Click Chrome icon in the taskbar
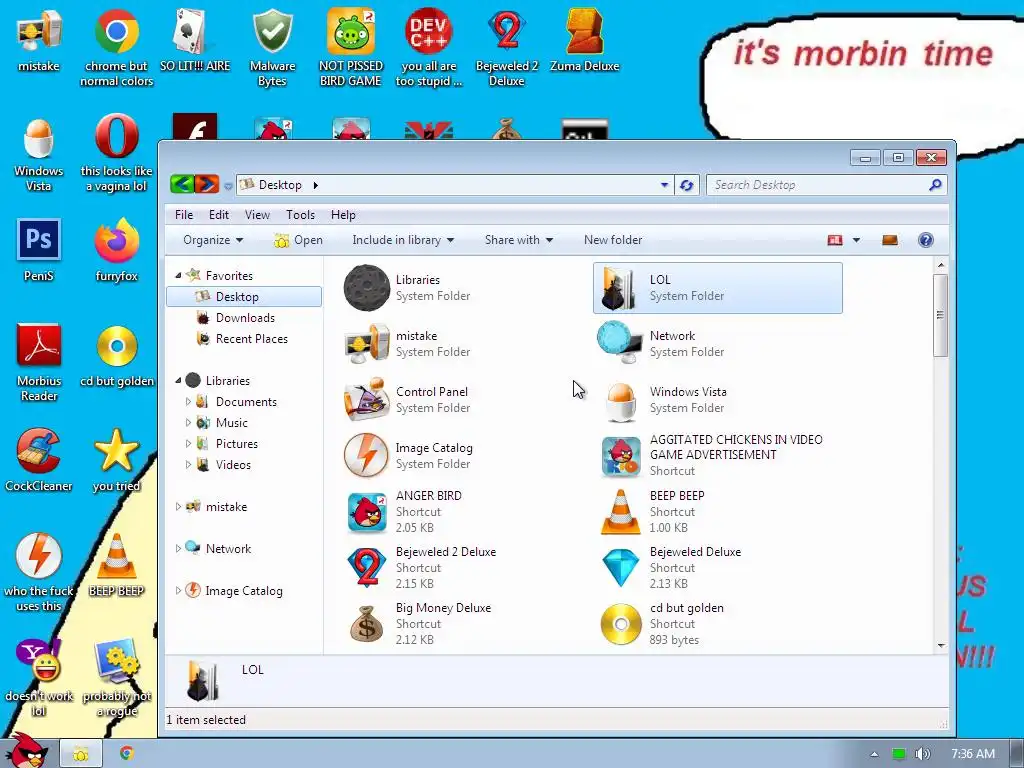Viewport: 1024px width, 768px height. point(127,753)
